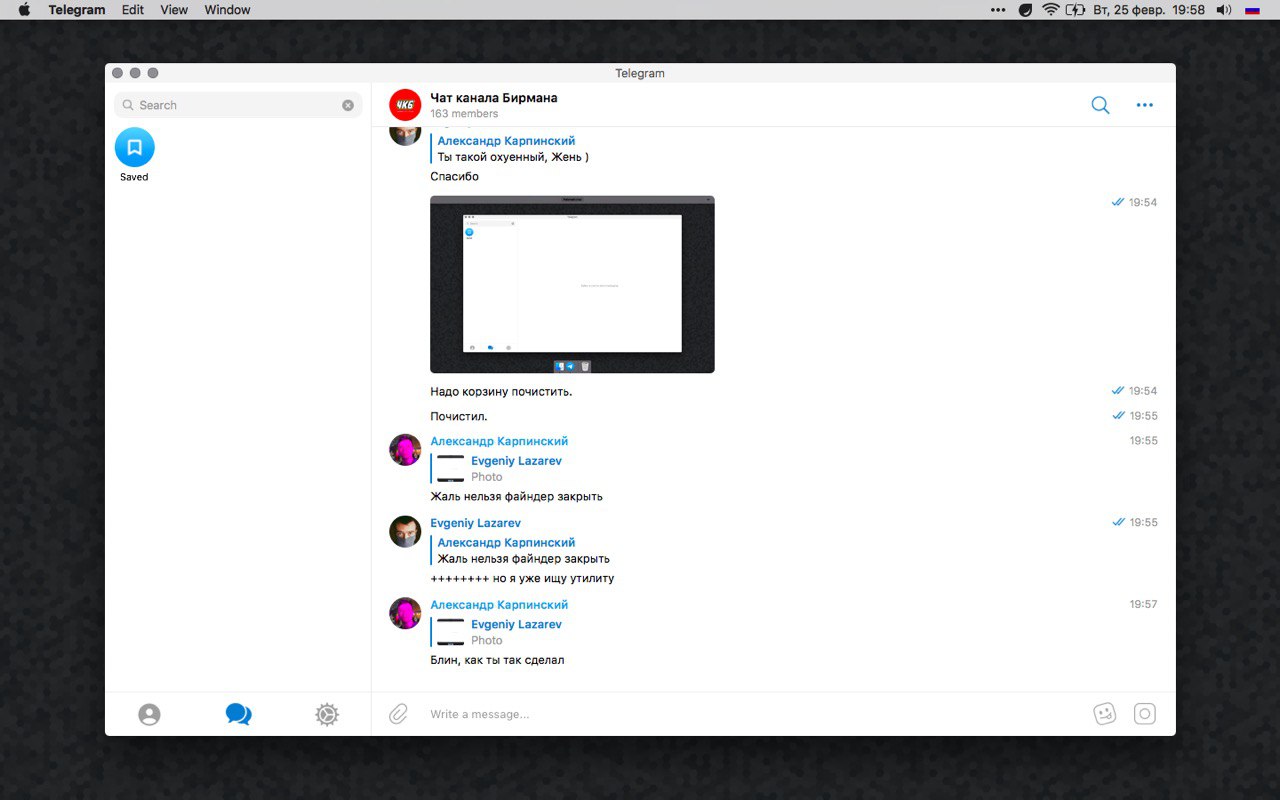Click the message '++++++++ но я уже ищу утилиту'
The image size is (1280, 800).
522,578
